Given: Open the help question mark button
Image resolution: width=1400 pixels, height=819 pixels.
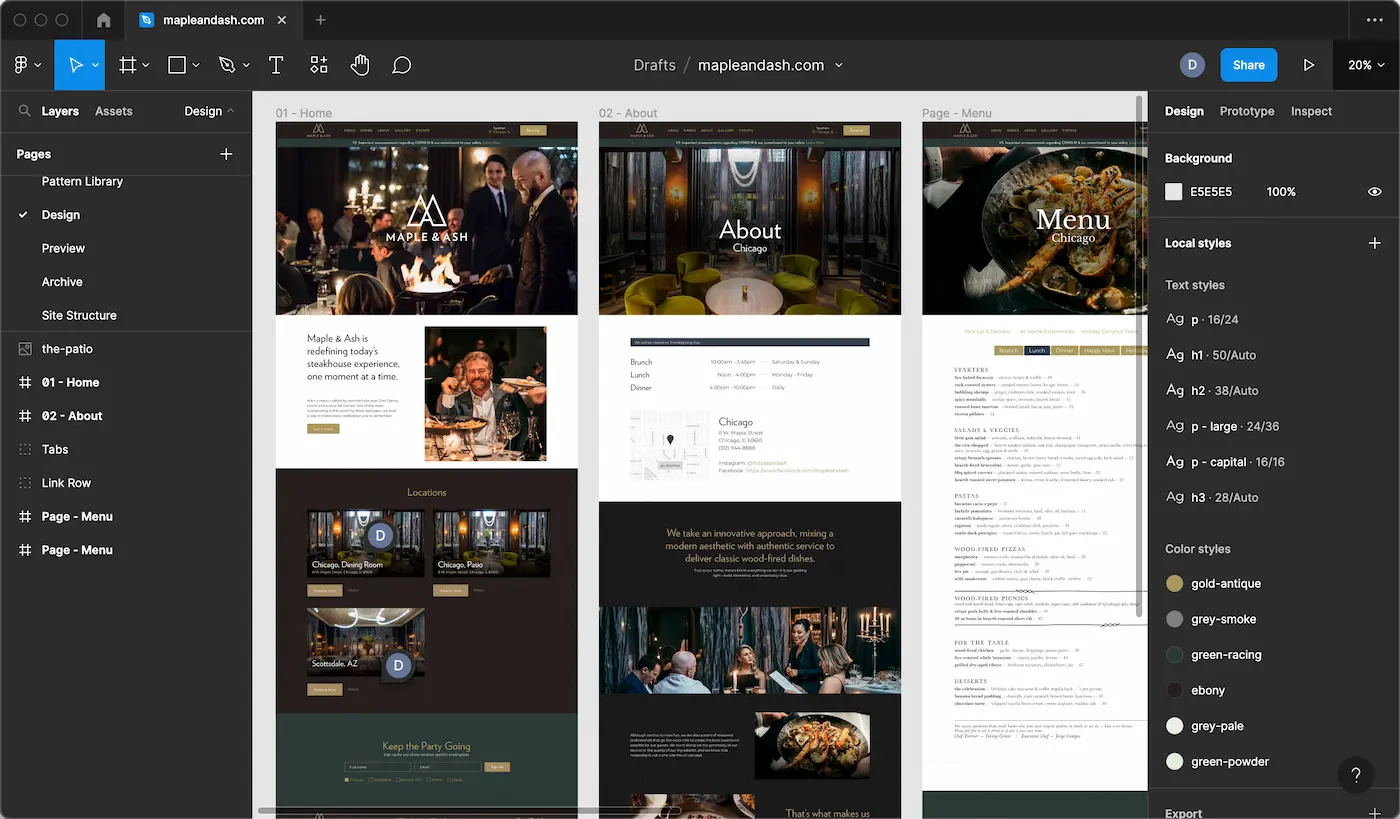Looking at the screenshot, I should coord(1356,774).
